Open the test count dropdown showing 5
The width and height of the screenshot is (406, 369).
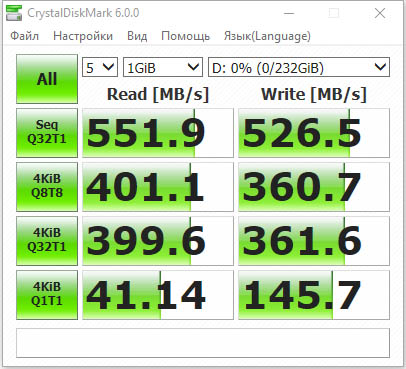point(100,67)
